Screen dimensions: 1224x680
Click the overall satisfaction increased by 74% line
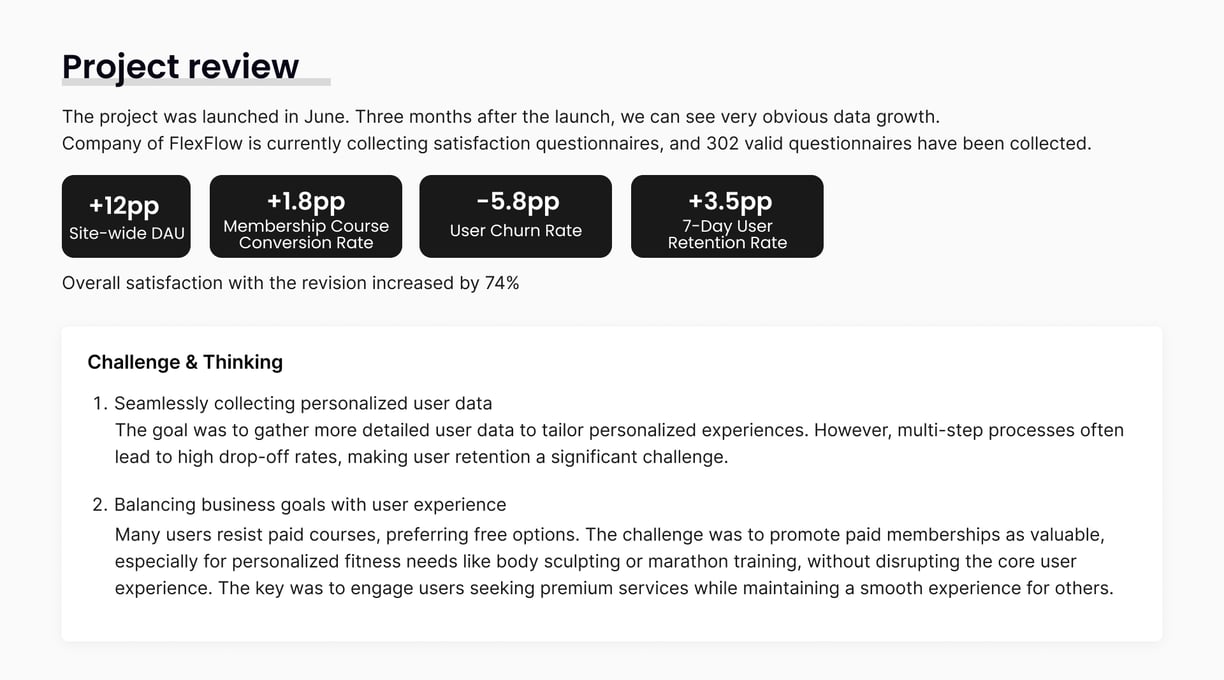pyautogui.click(x=290, y=283)
